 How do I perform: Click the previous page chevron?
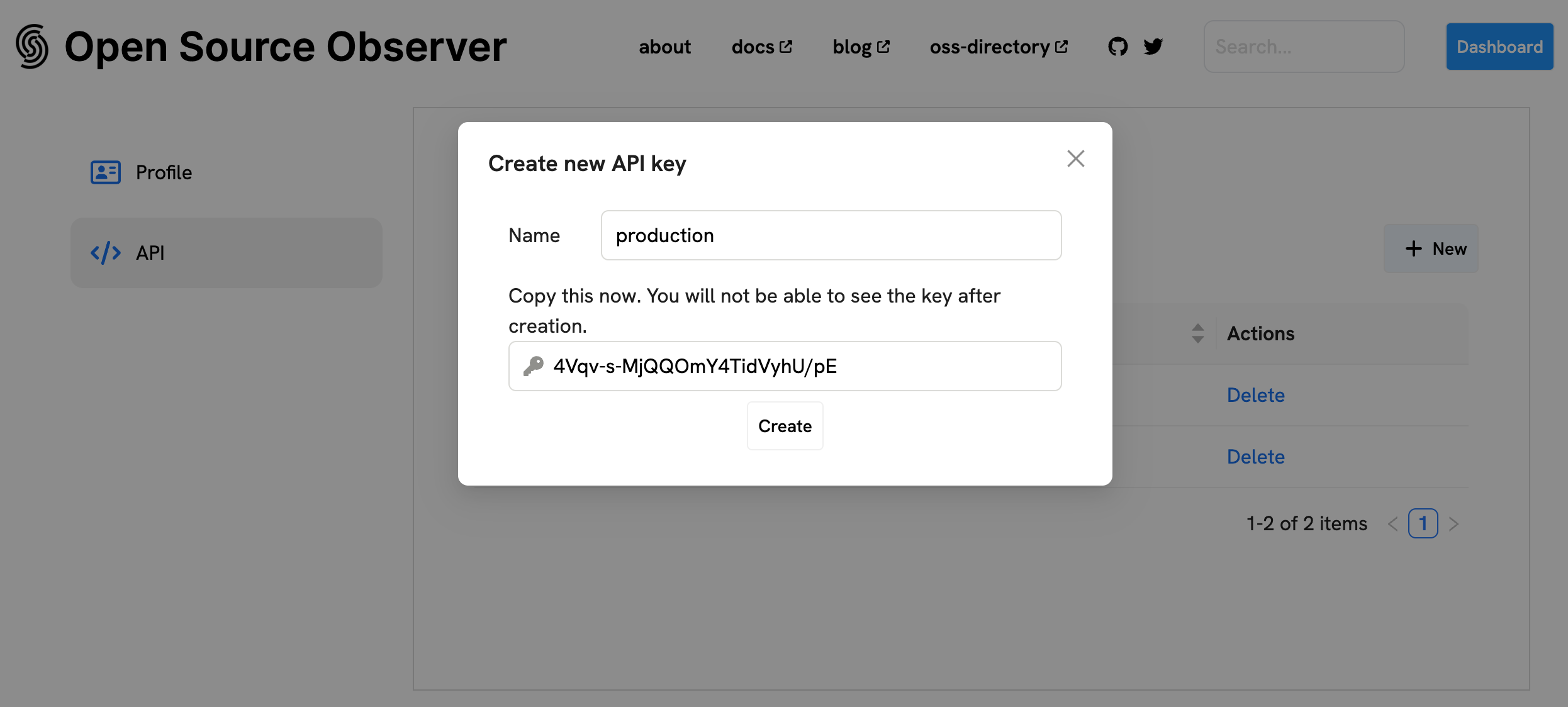point(1392,523)
